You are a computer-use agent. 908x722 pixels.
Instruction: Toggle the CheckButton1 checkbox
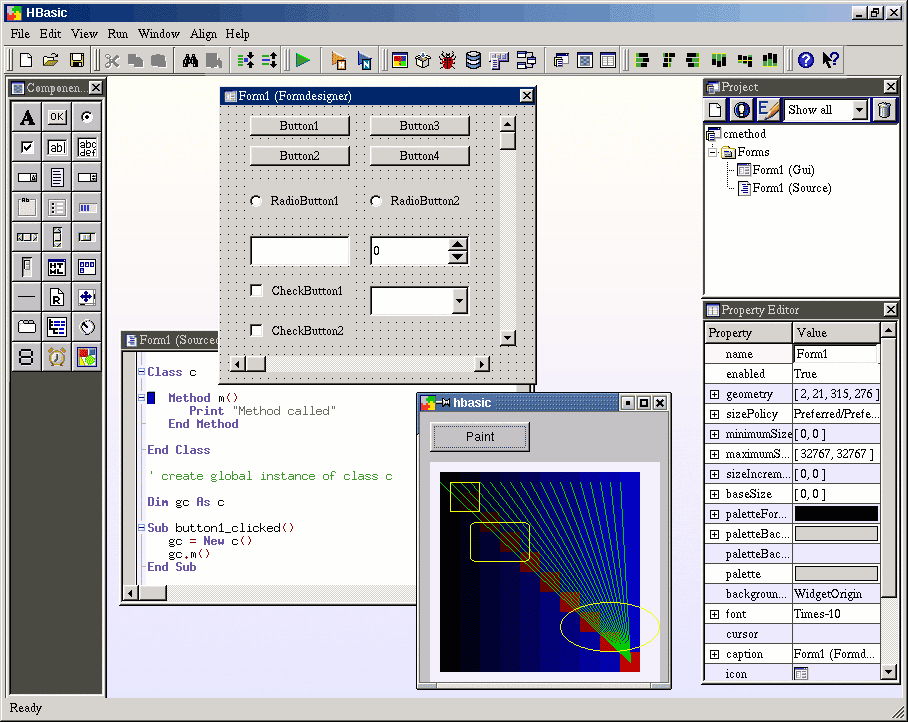pyautogui.click(x=257, y=291)
